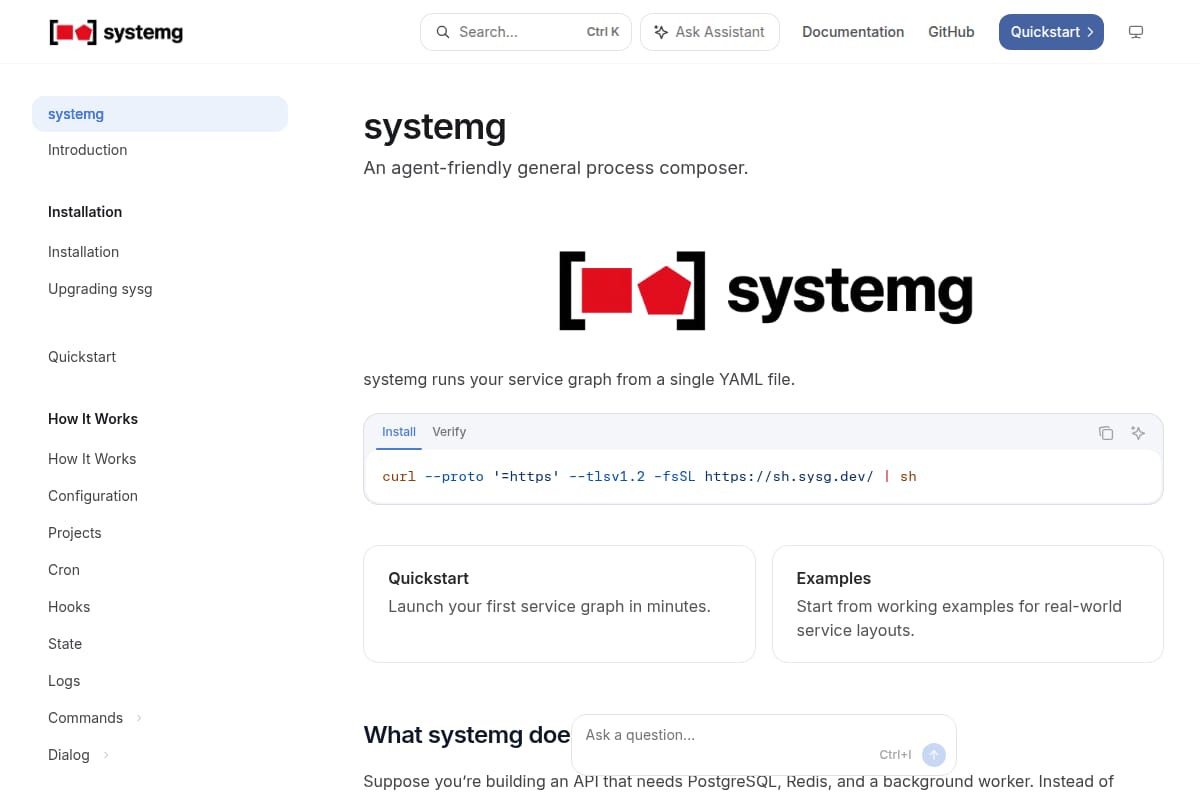Click the systemg logo in the header
The height and width of the screenshot is (800, 1200).
tap(116, 32)
